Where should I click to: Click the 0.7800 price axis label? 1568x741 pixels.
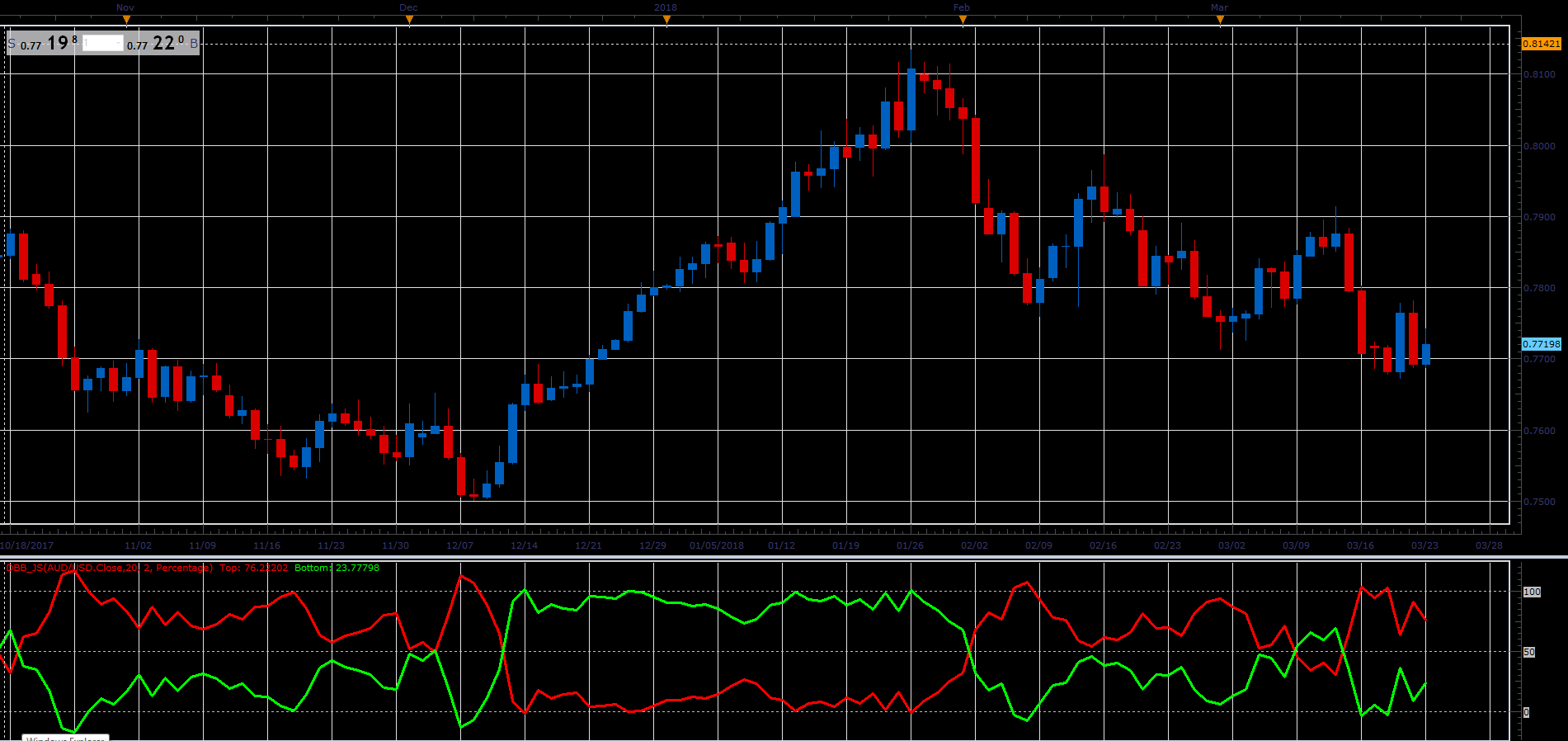coord(1539,288)
